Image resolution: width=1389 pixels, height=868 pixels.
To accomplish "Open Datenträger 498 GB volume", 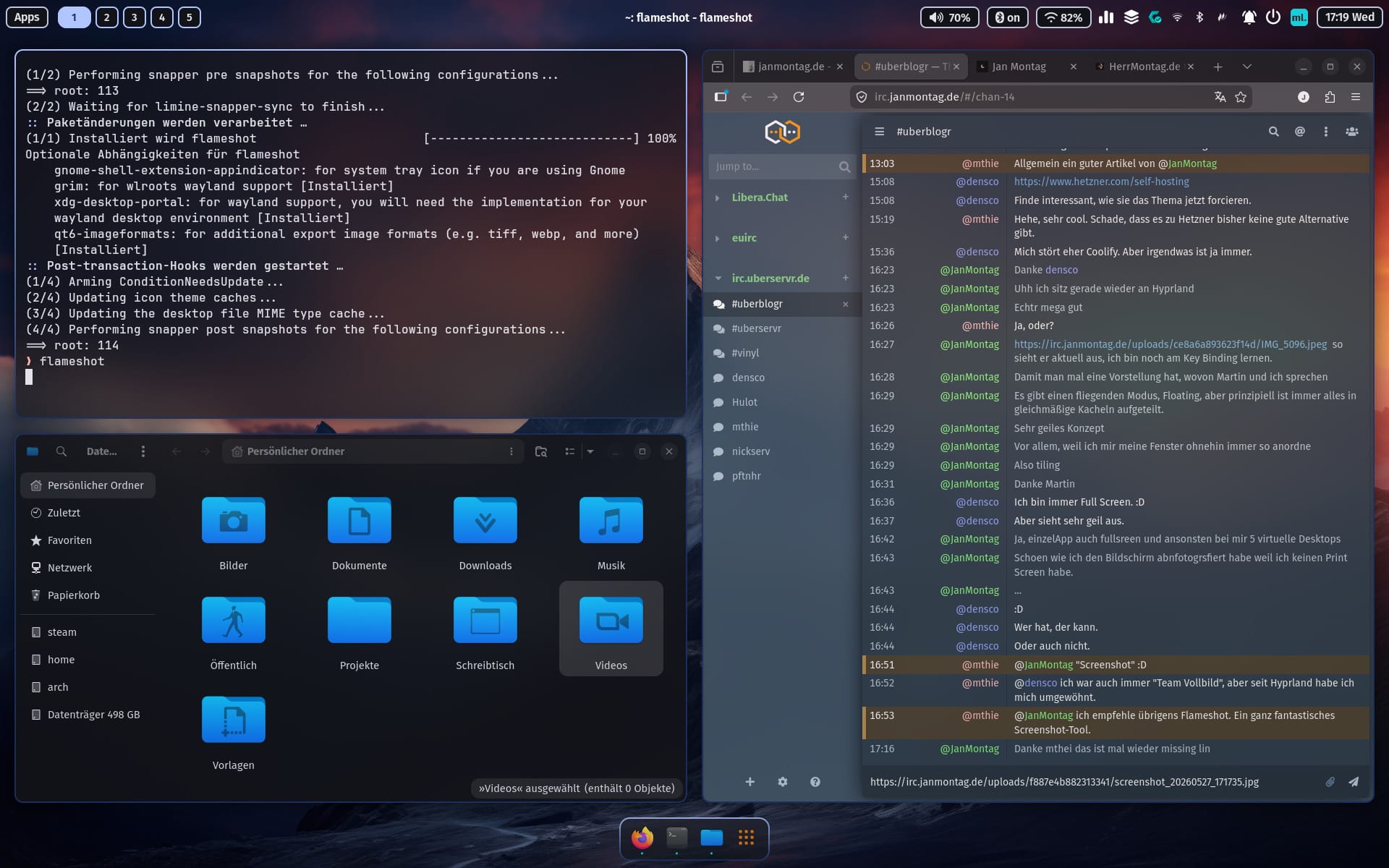I will (88, 715).
